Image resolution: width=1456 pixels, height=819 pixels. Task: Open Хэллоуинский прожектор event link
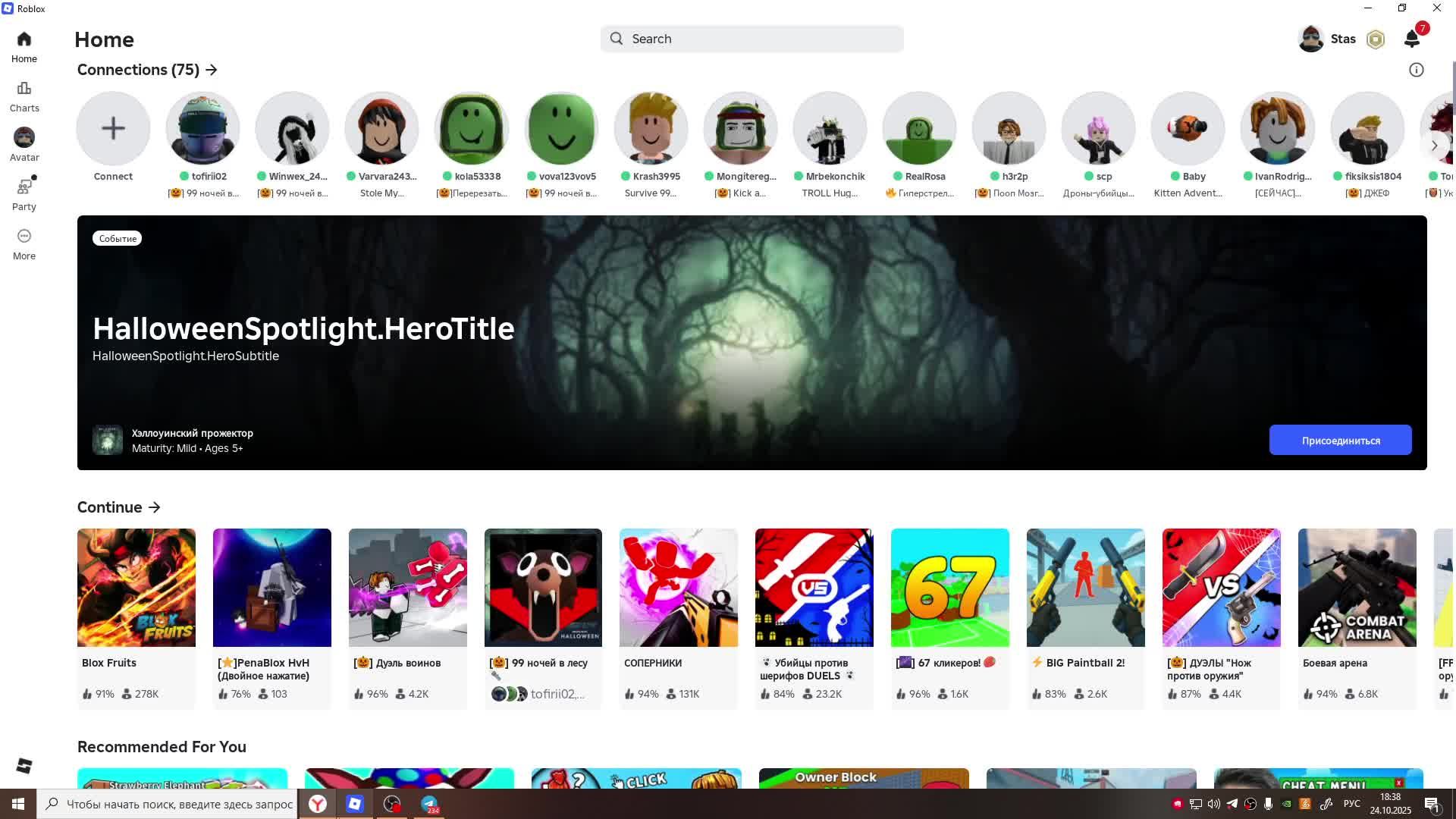[x=192, y=433]
